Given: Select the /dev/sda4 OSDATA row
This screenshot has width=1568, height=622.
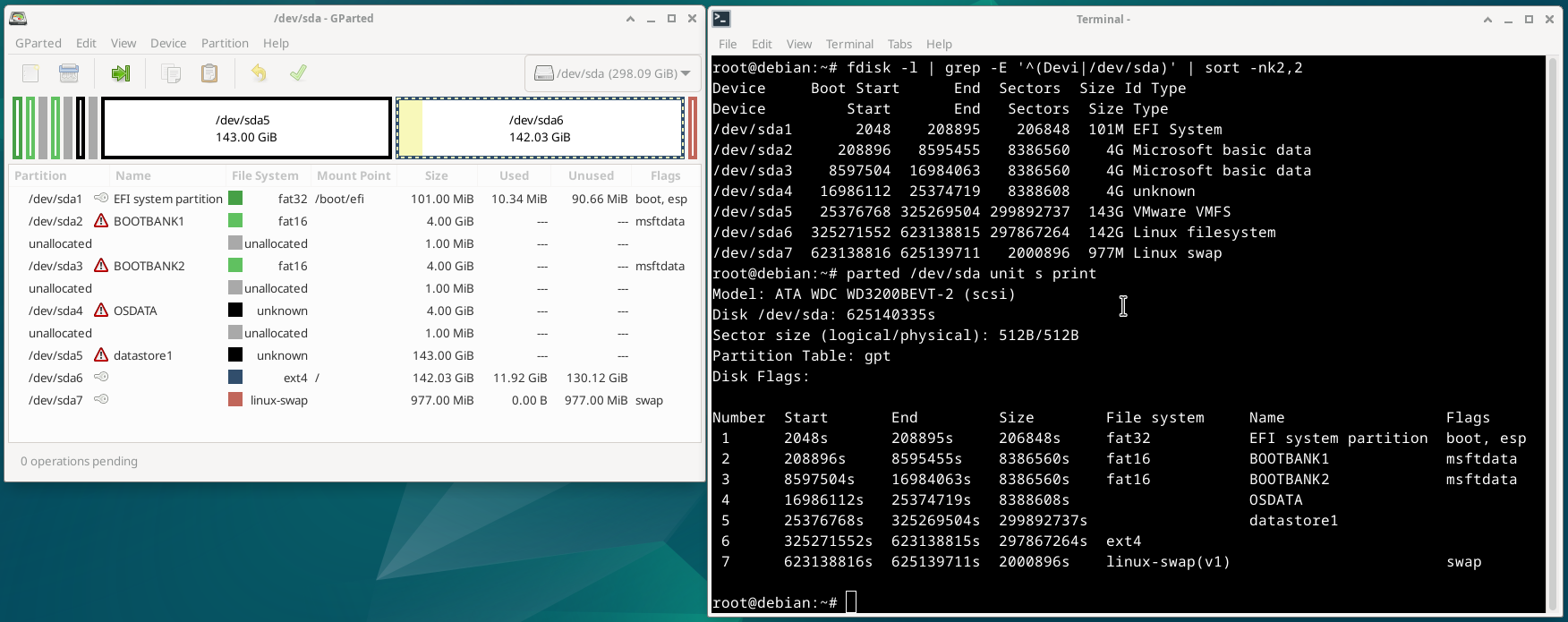Looking at the screenshot, I should (354, 311).
